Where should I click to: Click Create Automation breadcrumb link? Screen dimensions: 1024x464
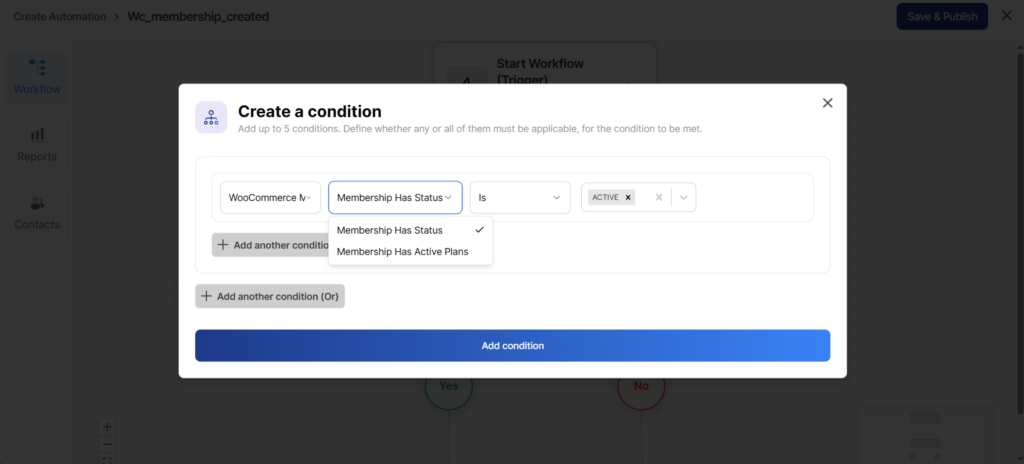pos(57,16)
